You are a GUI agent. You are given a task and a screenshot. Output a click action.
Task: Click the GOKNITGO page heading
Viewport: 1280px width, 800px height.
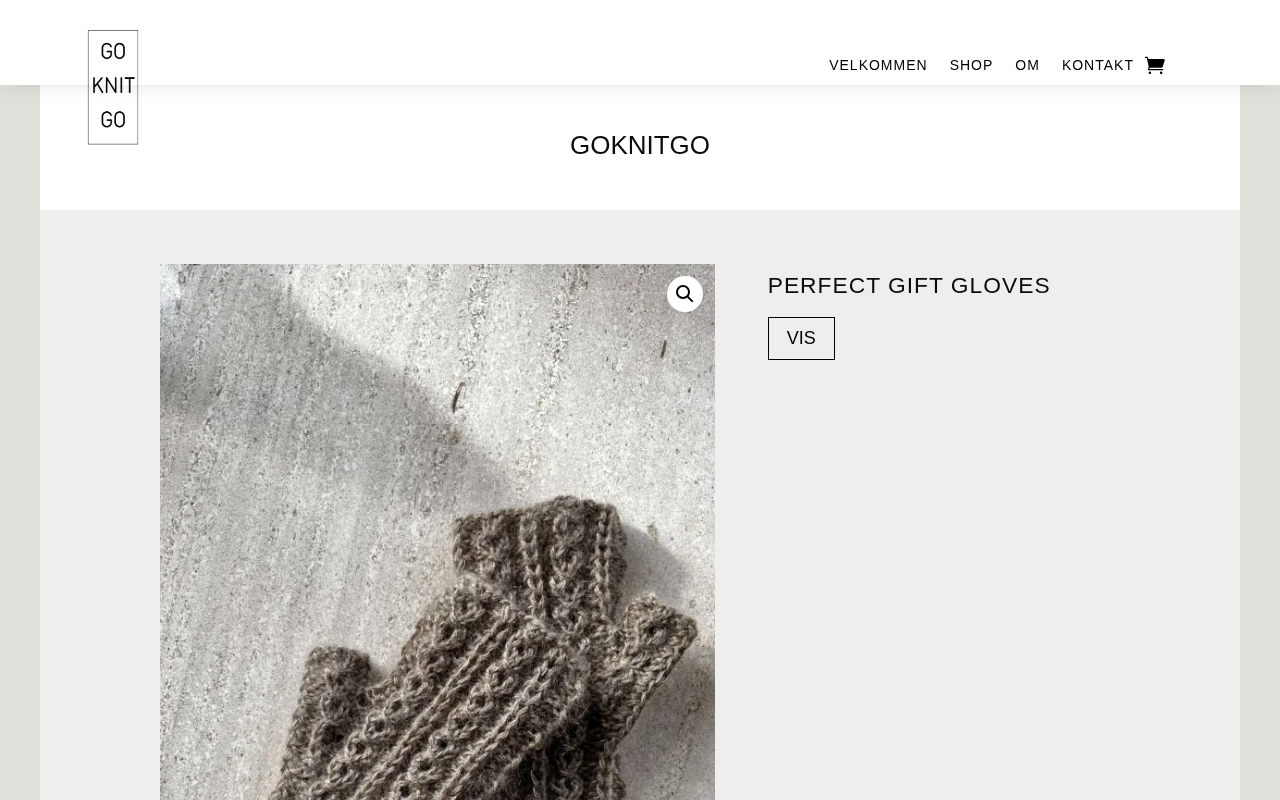640,145
